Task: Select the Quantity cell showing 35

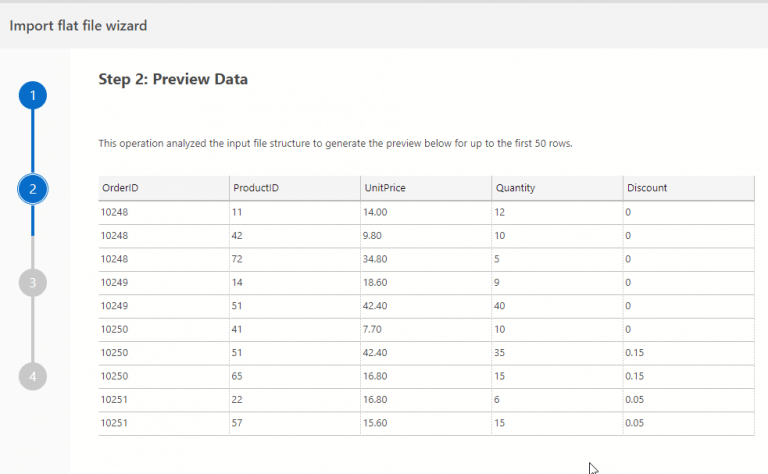Action: pyautogui.click(x=556, y=353)
